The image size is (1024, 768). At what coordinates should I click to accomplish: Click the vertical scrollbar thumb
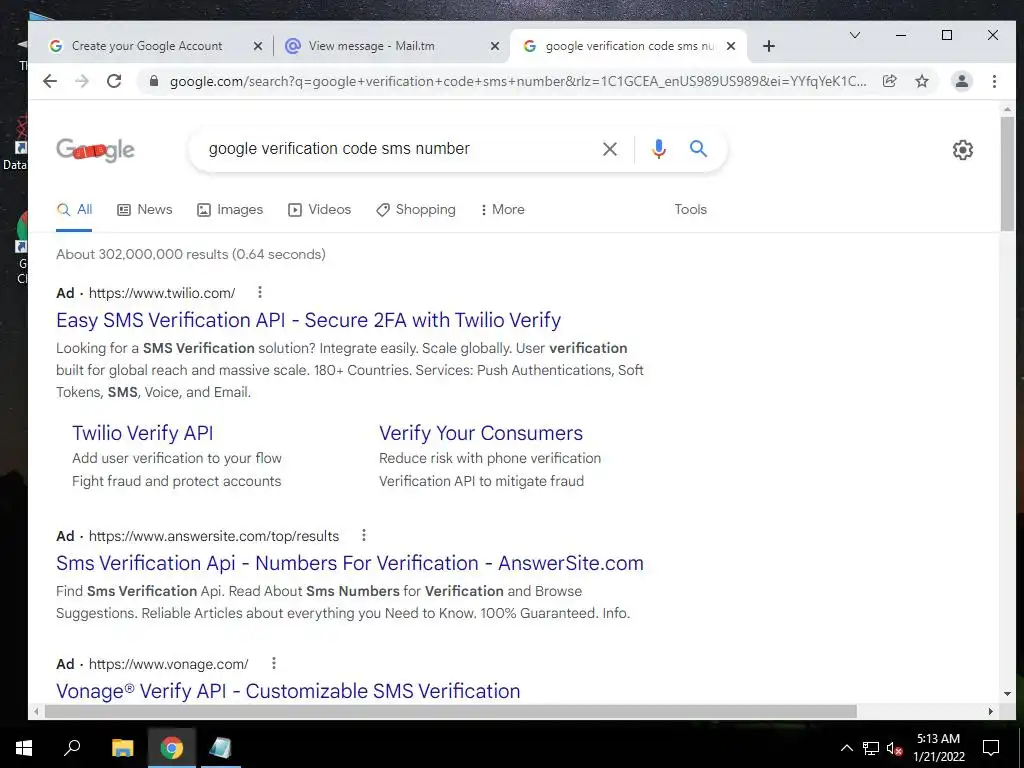tap(1006, 174)
